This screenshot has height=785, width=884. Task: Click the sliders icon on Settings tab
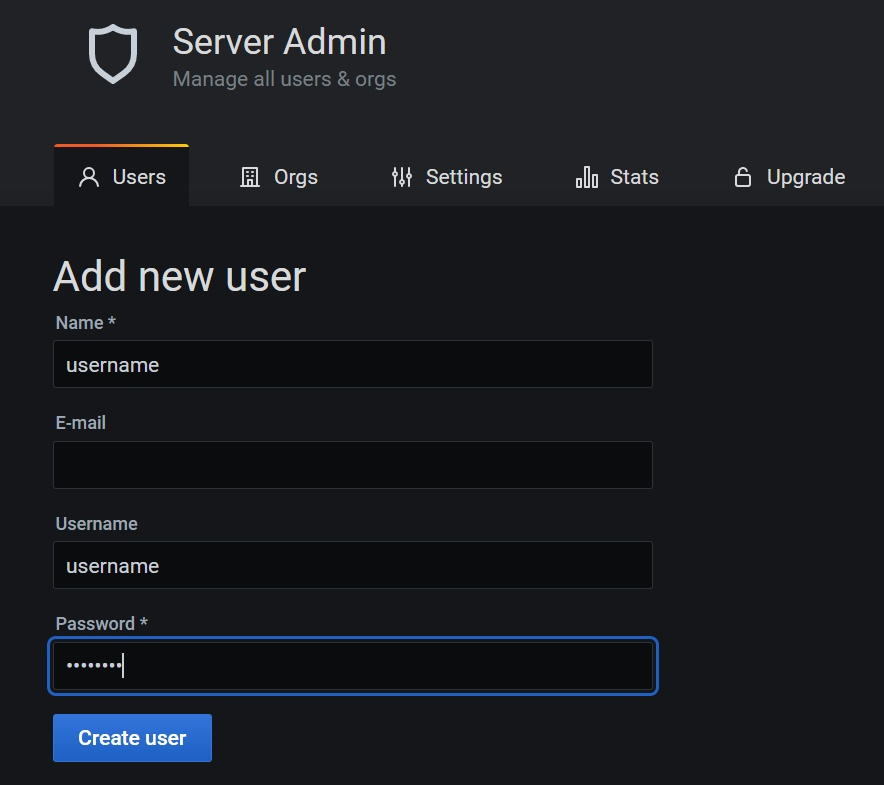(402, 177)
